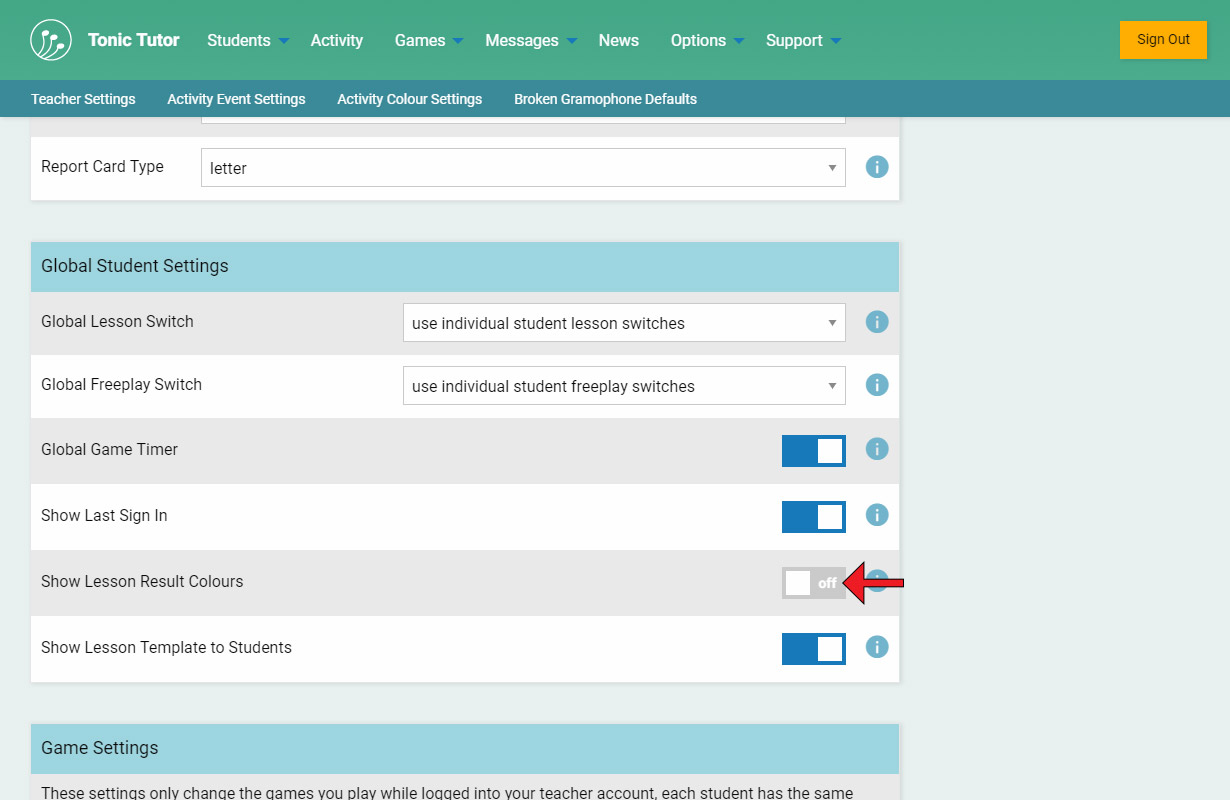Screen dimensions: 1230x800
Task: Click info icon beside Global Freeplay Switch
Action: (877, 385)
